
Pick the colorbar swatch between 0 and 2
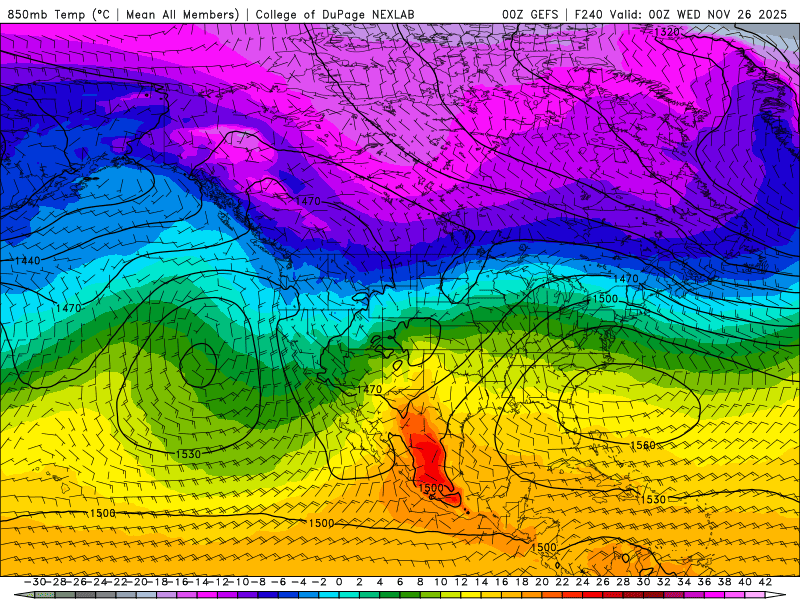click(349, 595)
